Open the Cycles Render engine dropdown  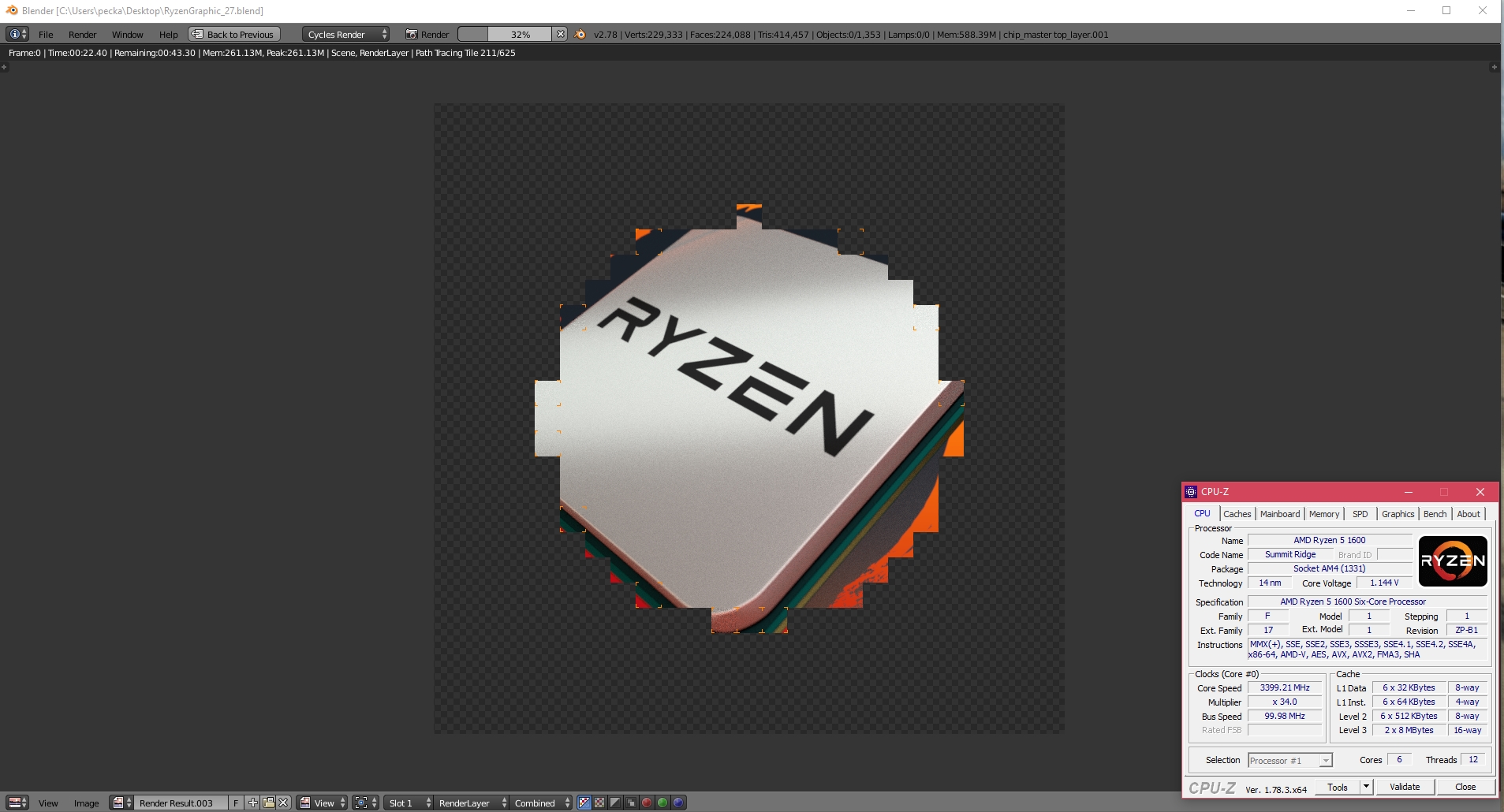click(345, 34)
